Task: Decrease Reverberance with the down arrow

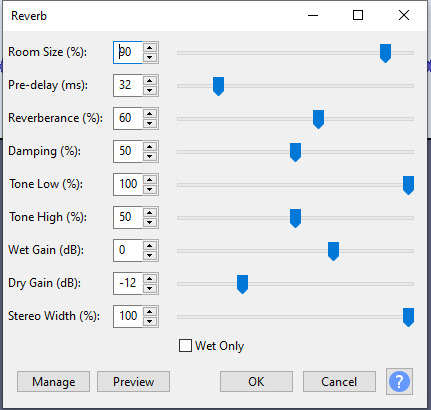Action: (150, 124)
